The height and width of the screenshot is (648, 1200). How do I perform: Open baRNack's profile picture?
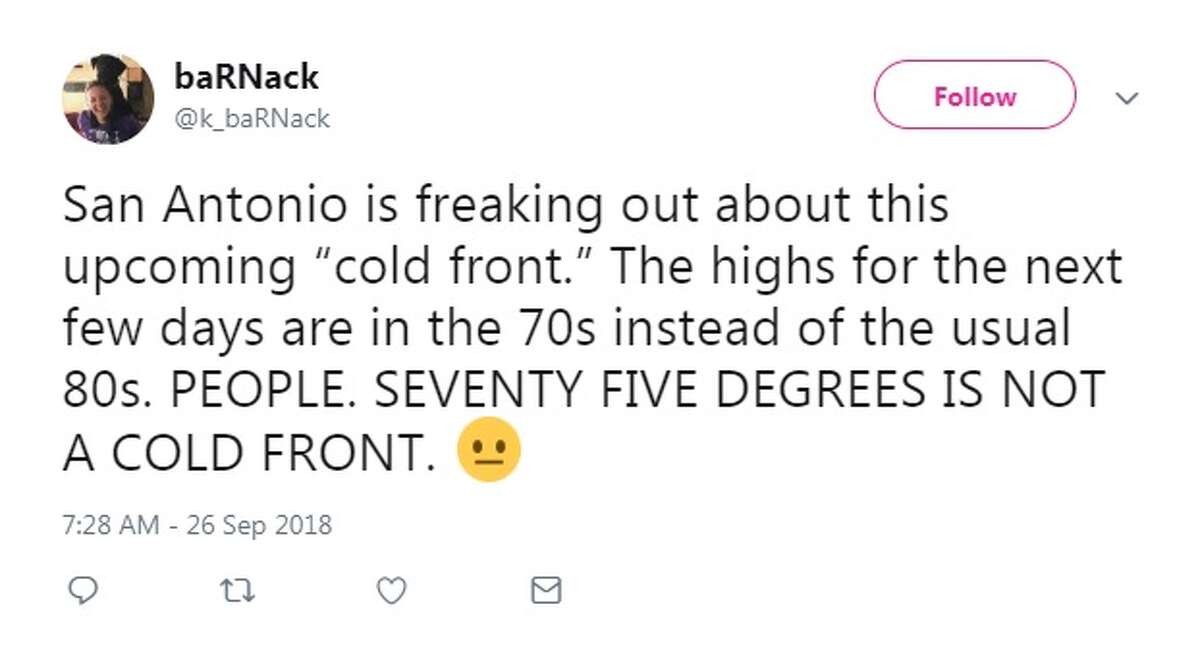click(x=108, y=98)
